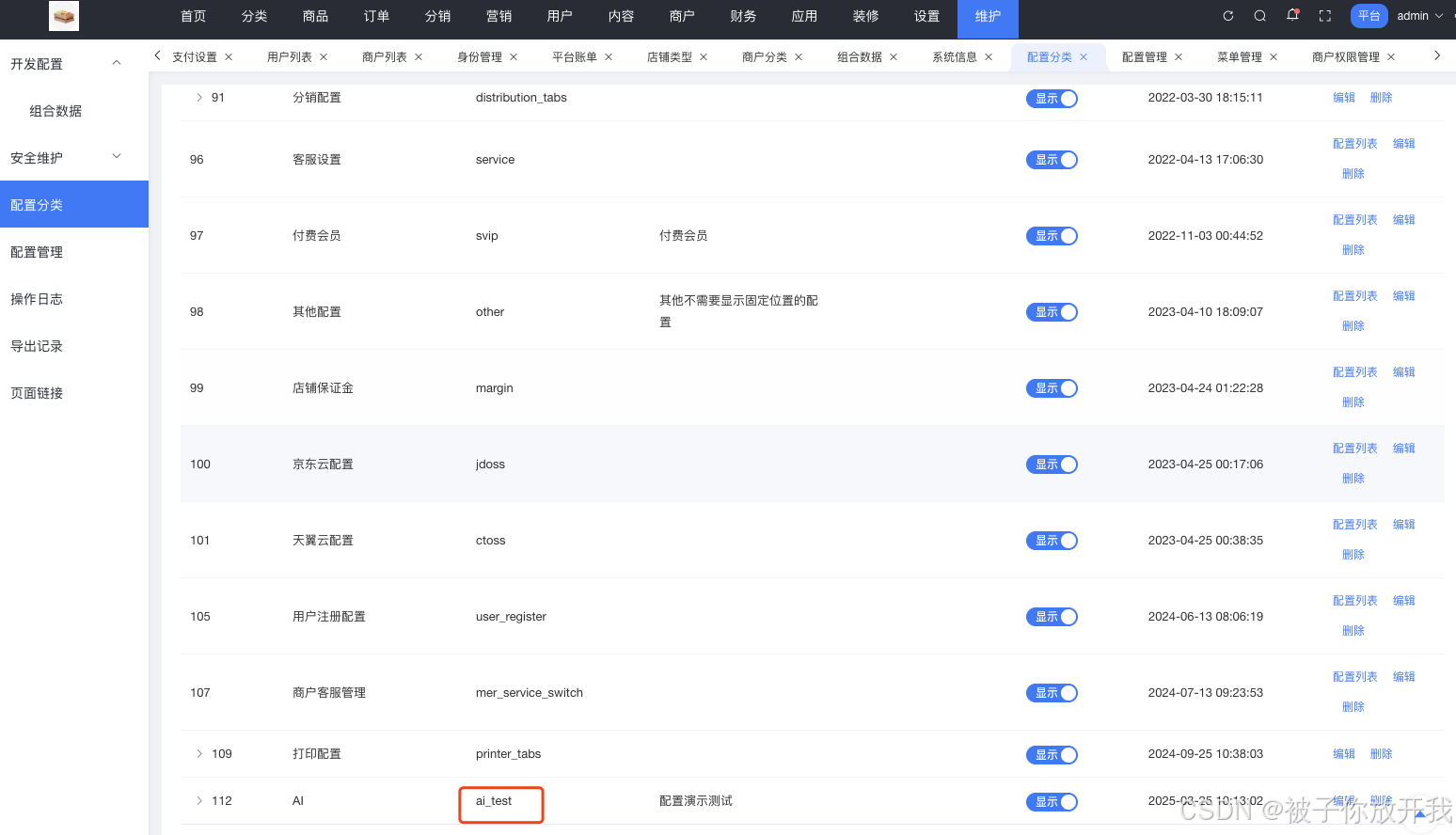
Task: Close the active 配置分类 tab
Action: pyautogui.click(x=1084, y=57)
